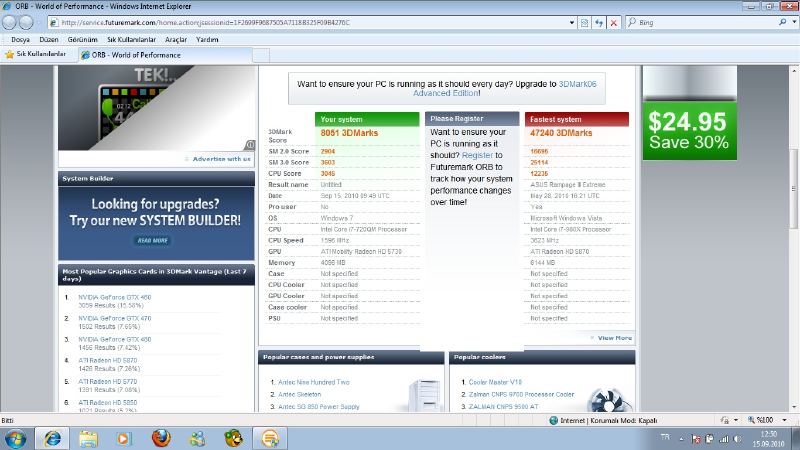The width and height of the screenshot is (800, 450).
Task: Open the ATI Radeon HD 5870 link
Action: [x=107, y=360]
